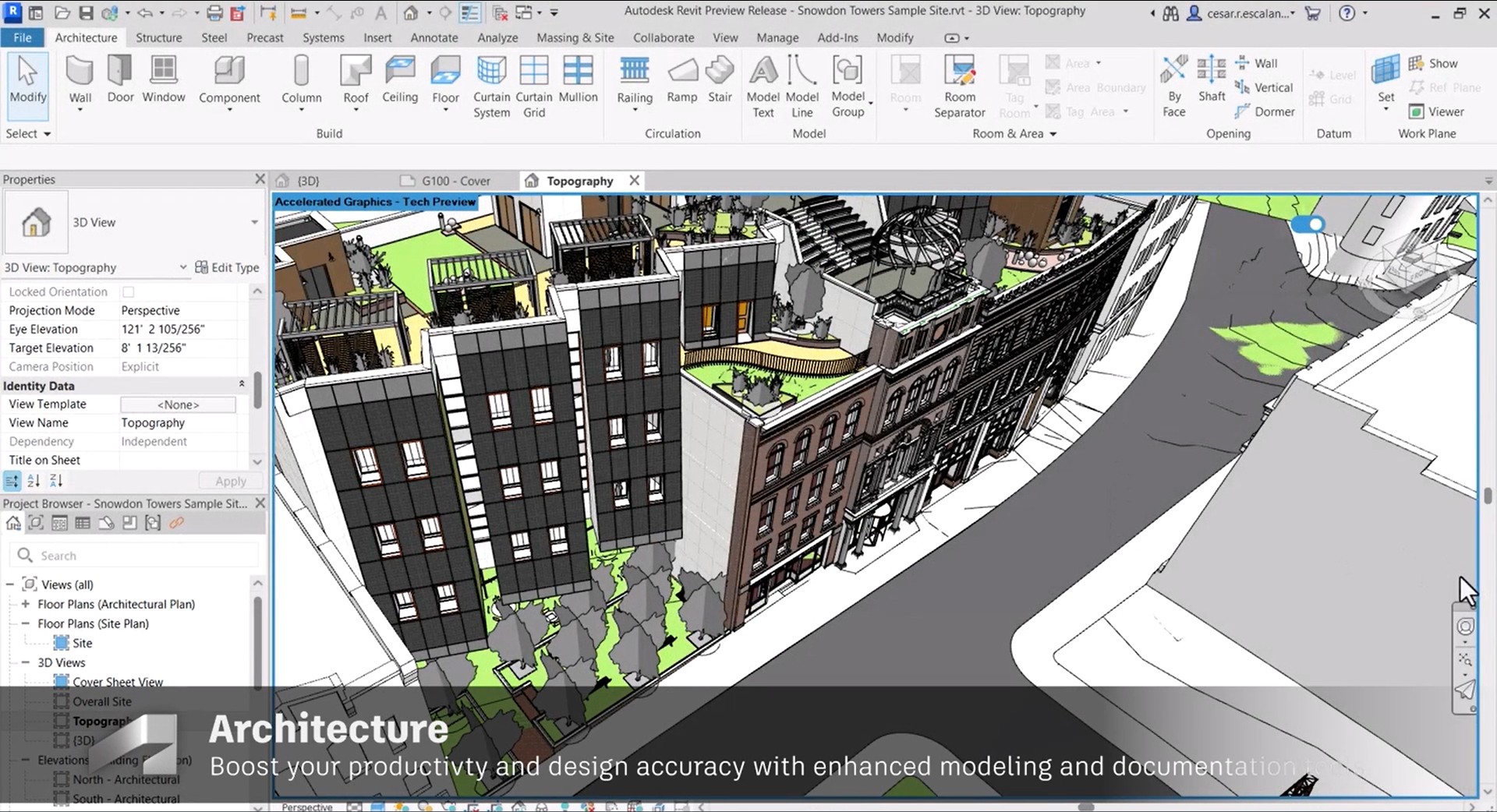Screen dimensions: 1497x812
Task: Collapse the Identity Data section
Action: coord(242,385)
